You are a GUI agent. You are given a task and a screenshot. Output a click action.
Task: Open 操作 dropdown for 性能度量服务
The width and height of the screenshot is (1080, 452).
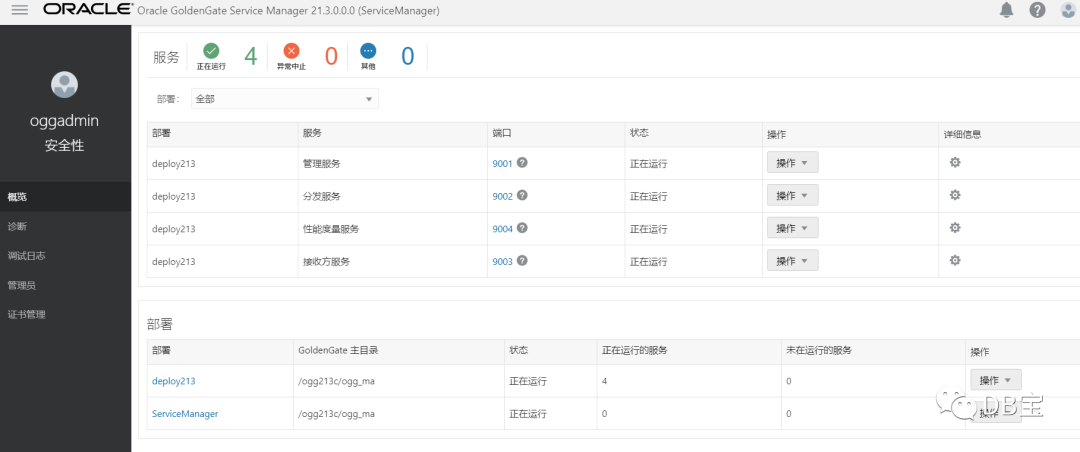pyautogui.click(x=793, y=228)
